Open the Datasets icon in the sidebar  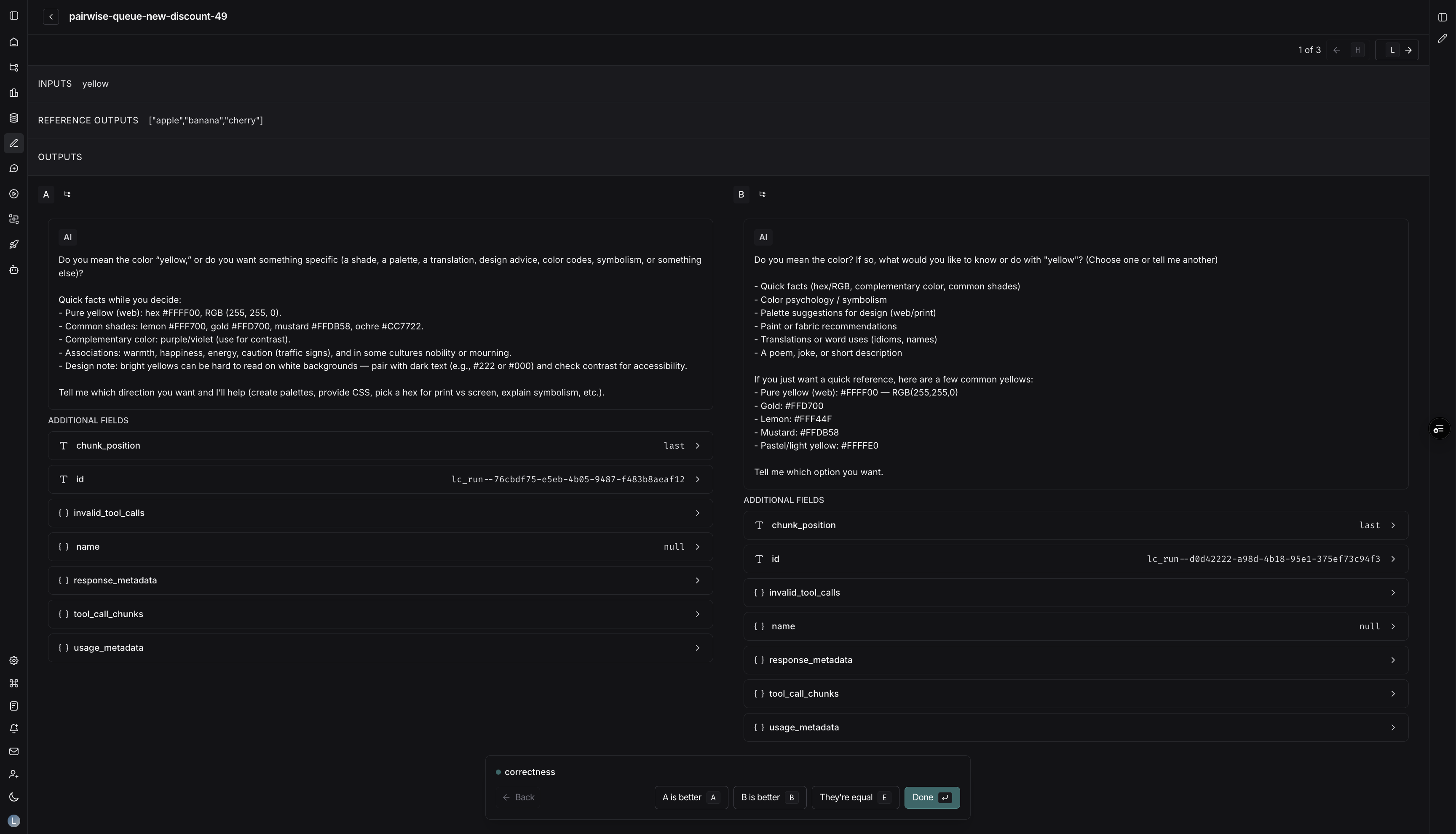pos(14,118)
